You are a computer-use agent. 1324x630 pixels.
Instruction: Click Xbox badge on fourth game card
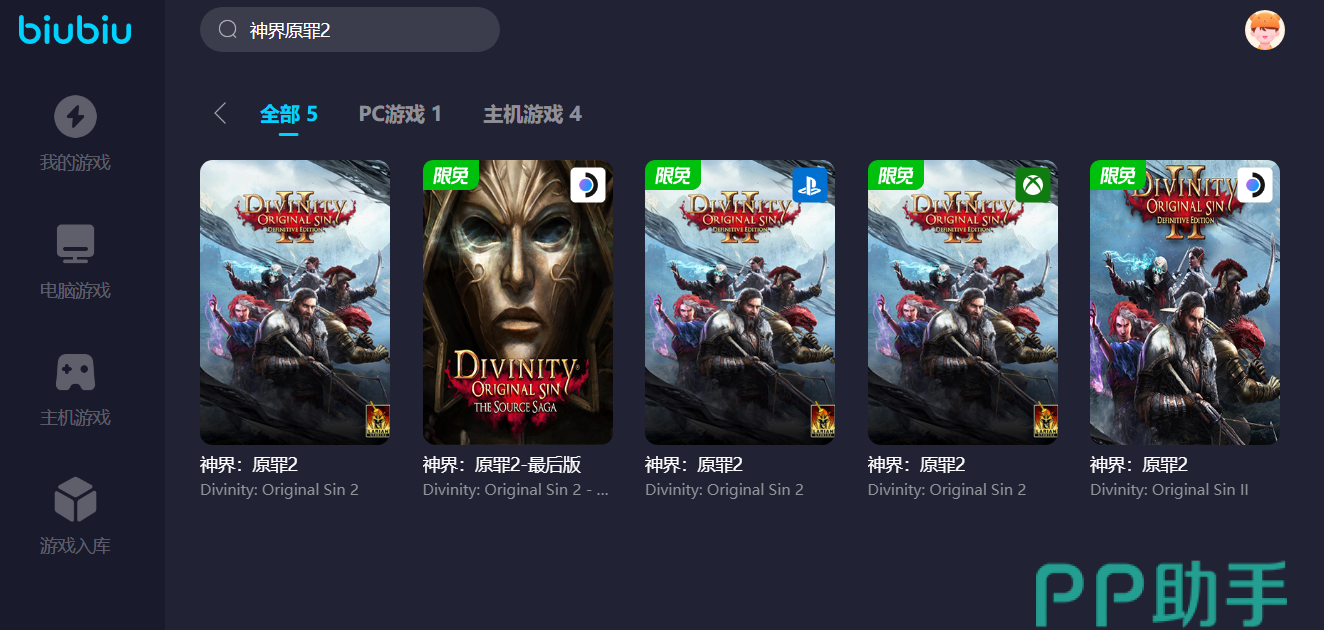(x=1033, y=185)
